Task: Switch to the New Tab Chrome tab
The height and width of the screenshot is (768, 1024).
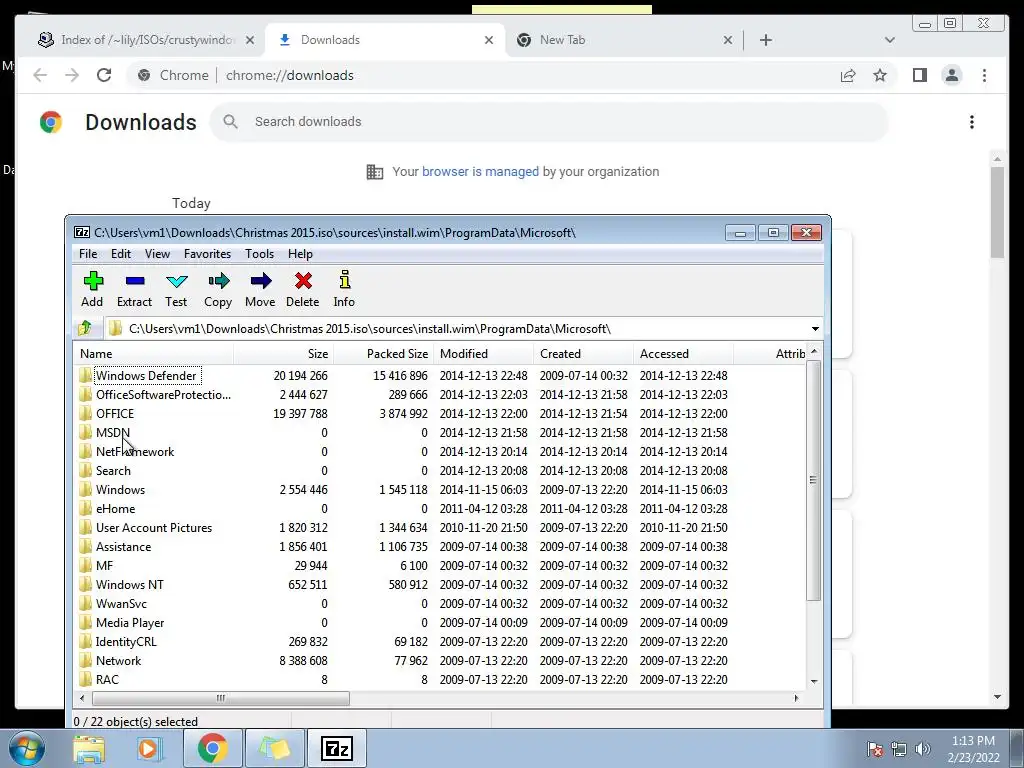Action: (x=623, y=40)
